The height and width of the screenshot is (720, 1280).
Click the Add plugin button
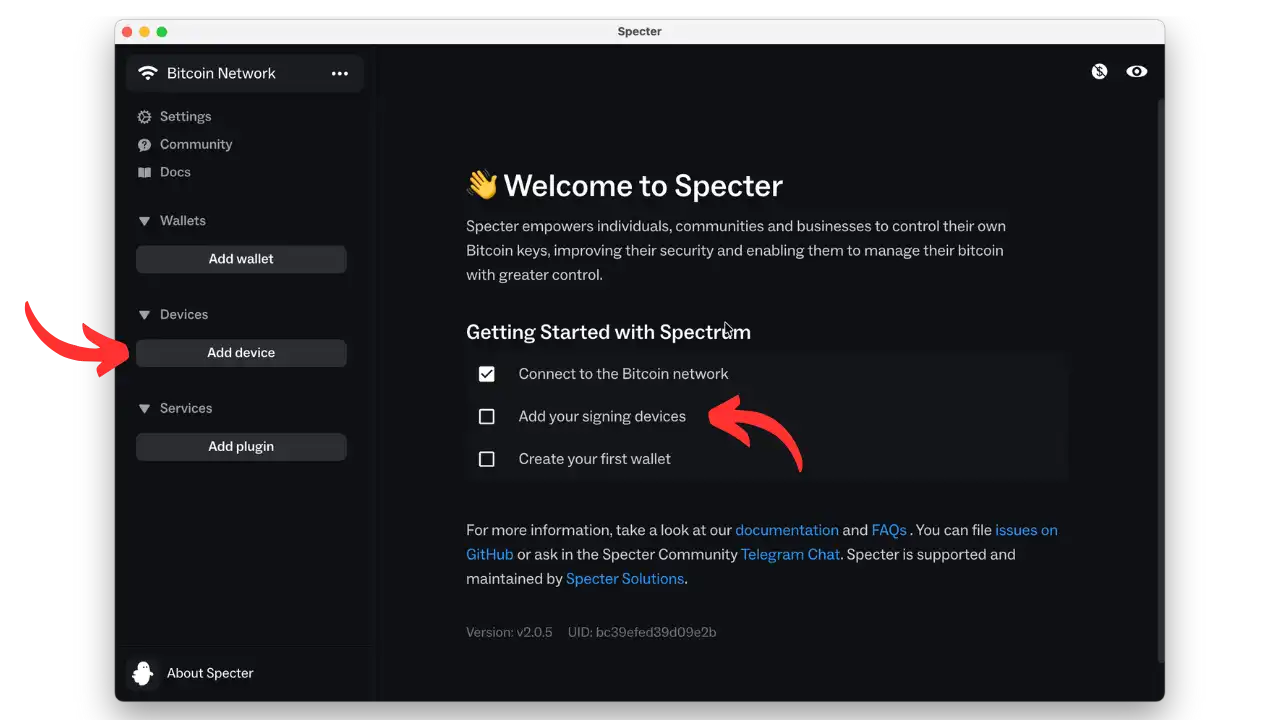pyautogui.click(x=241, y=447)
